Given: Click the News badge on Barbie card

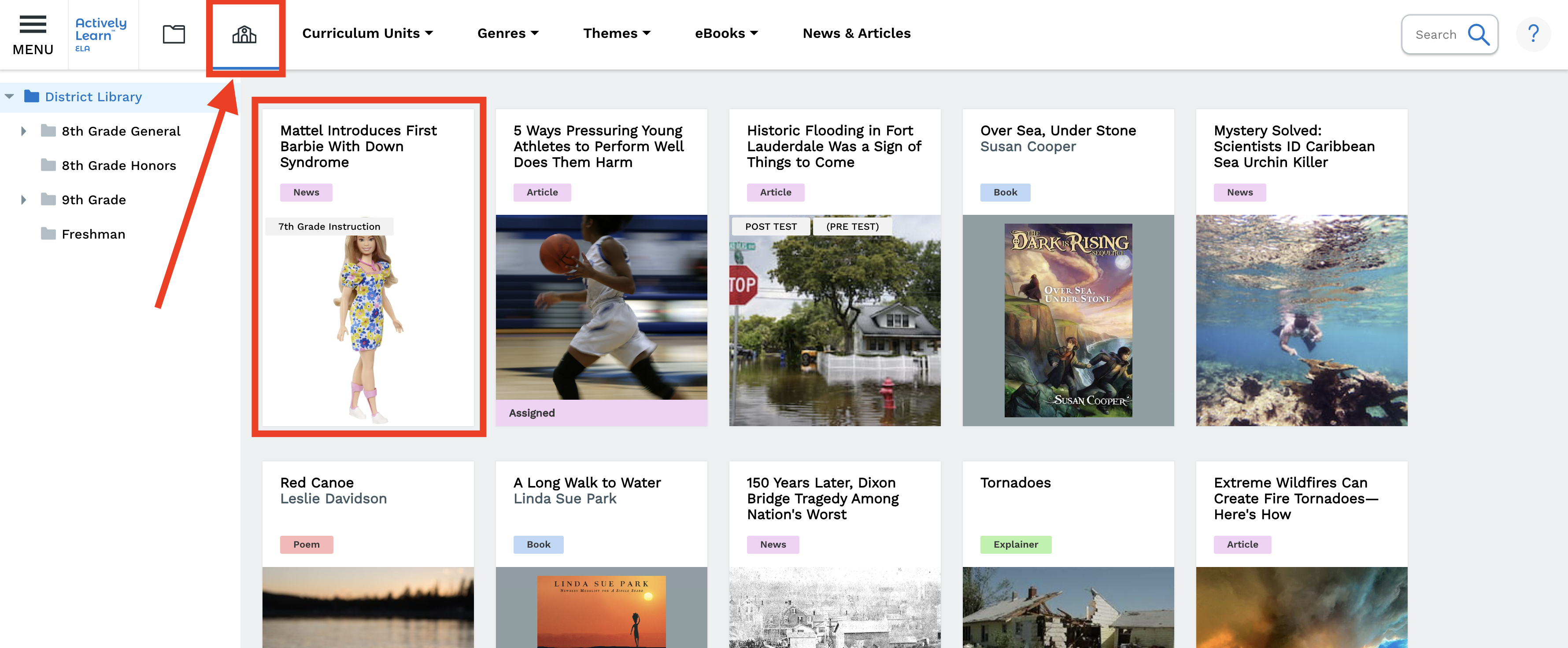Looking at the screenshot, I should 306,192.
